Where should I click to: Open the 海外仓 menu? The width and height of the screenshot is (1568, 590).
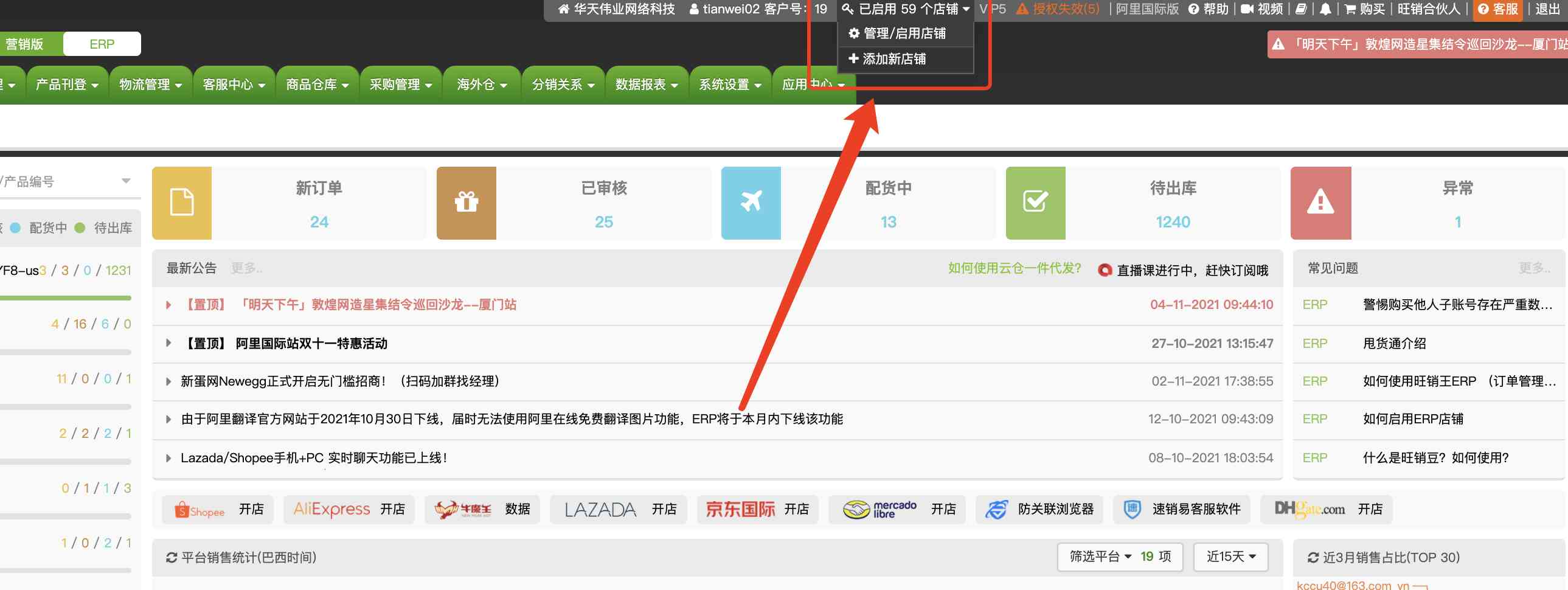(x=482, y=85)
